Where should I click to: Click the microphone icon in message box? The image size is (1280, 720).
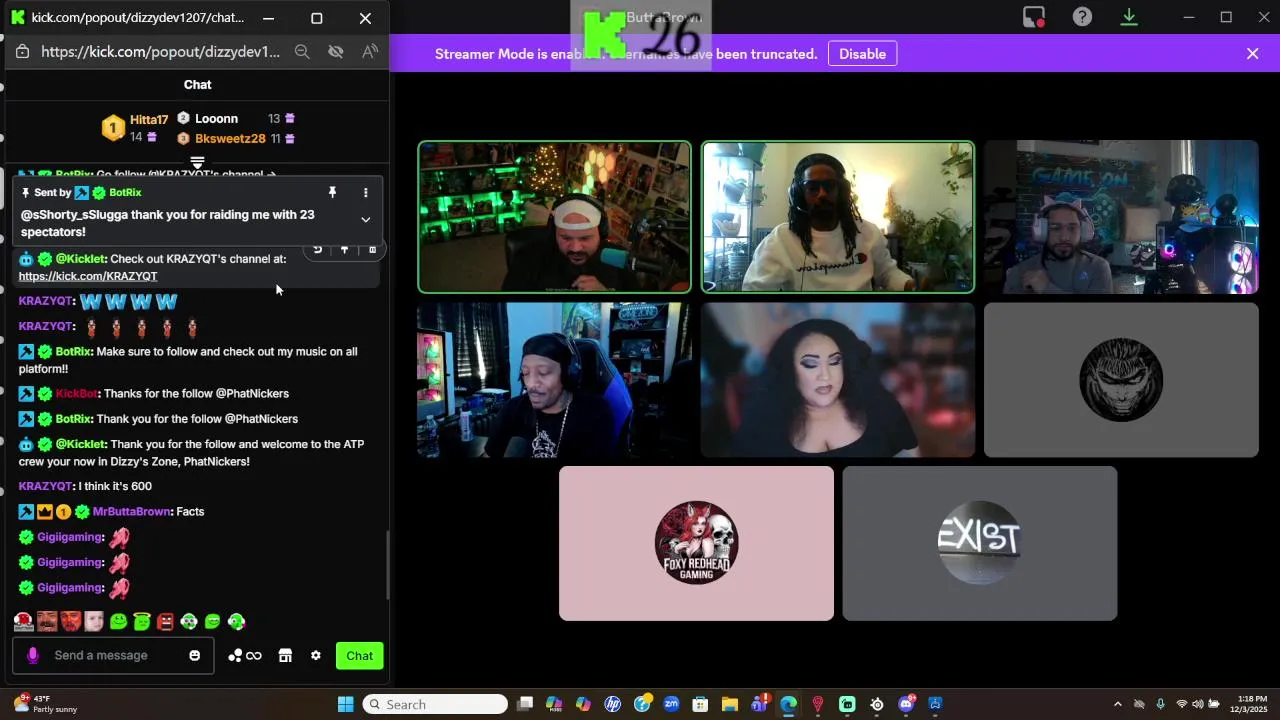[33, 655]
